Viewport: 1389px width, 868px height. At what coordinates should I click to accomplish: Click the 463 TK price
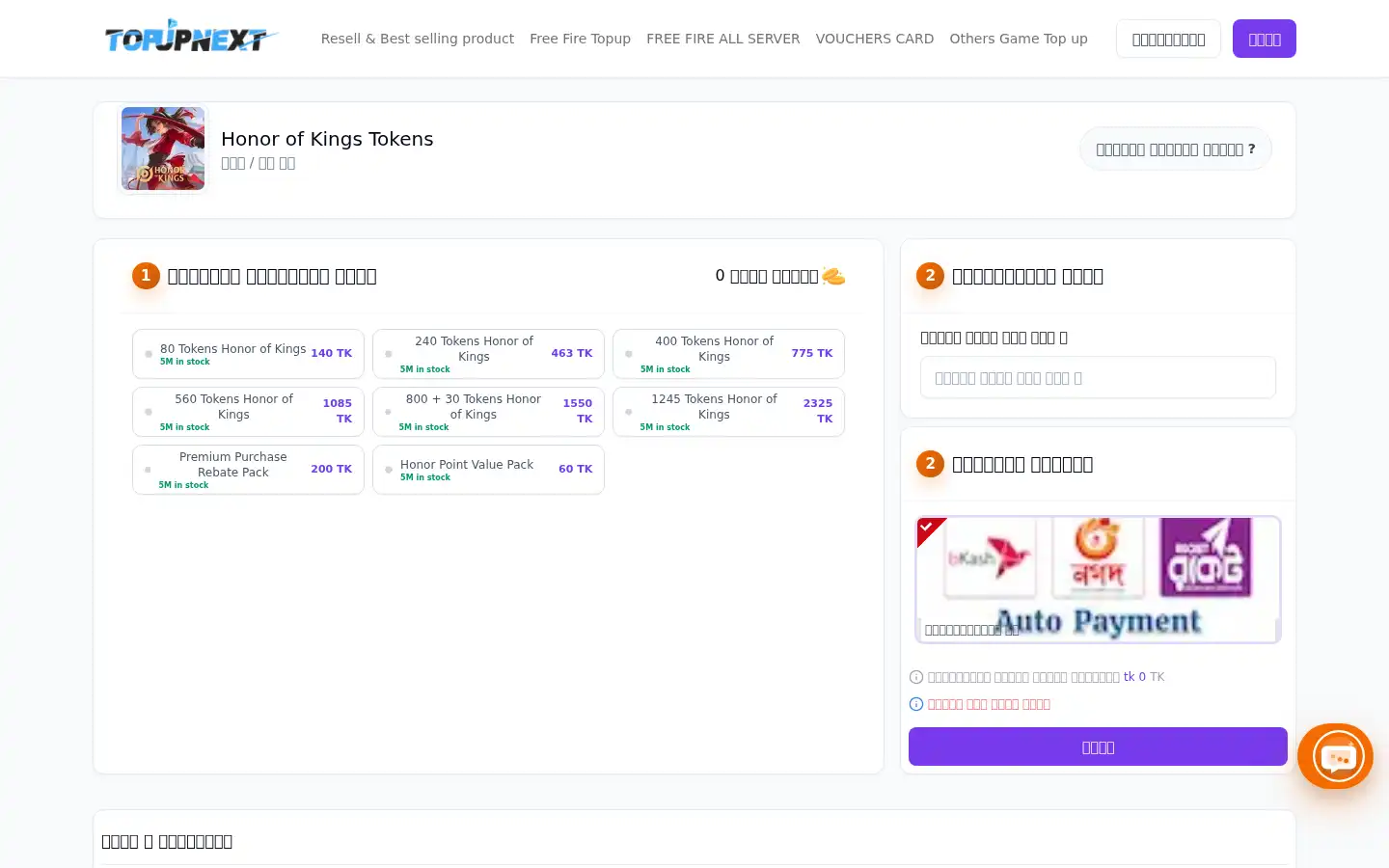(x=571, y=353)
